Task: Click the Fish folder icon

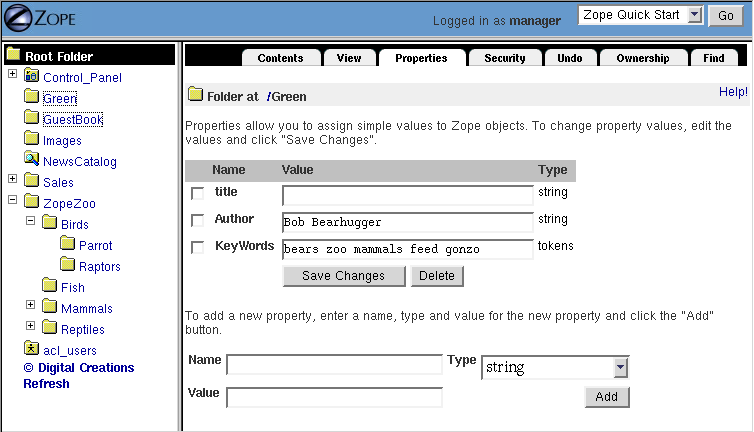Action: [x=49, y=287]
